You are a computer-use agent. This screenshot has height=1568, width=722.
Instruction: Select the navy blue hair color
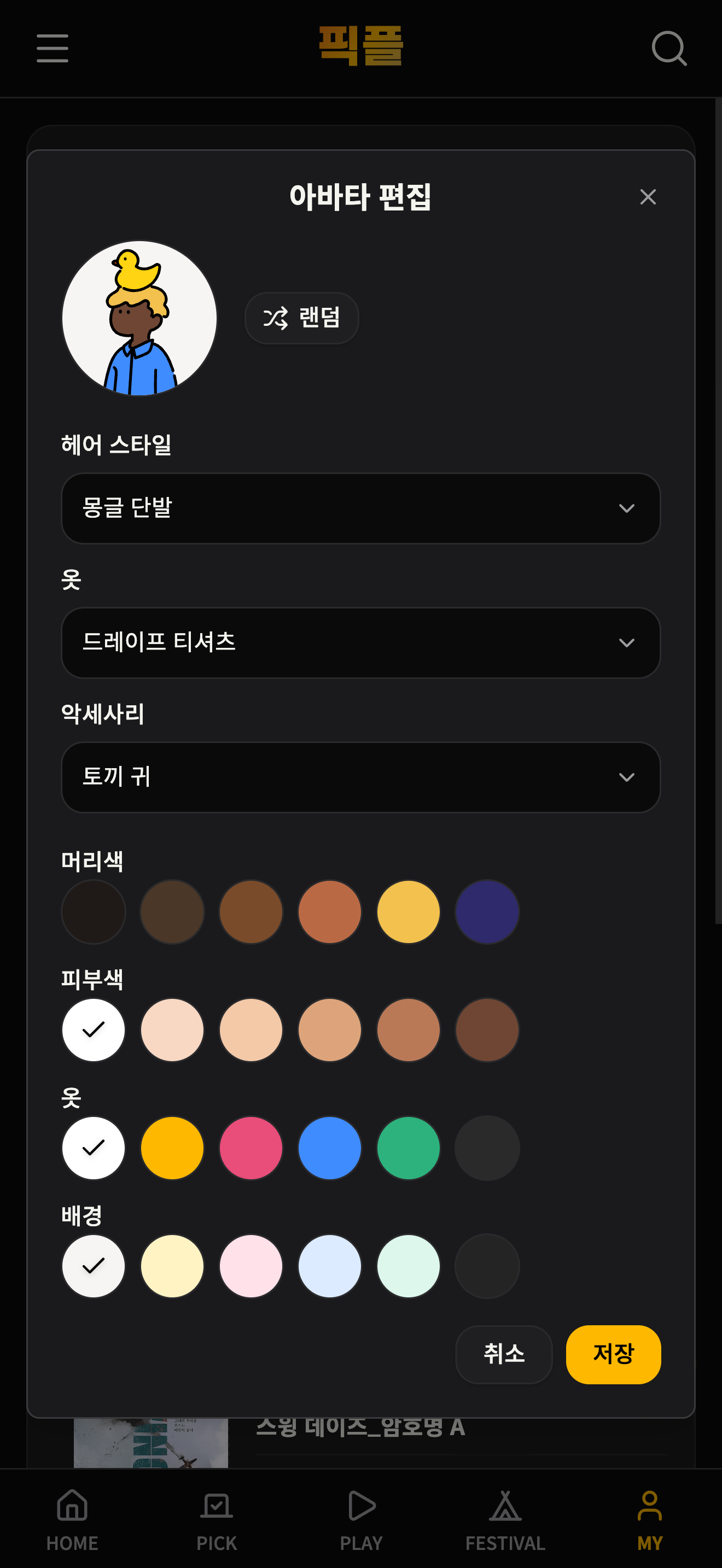(x=487, y=912)
